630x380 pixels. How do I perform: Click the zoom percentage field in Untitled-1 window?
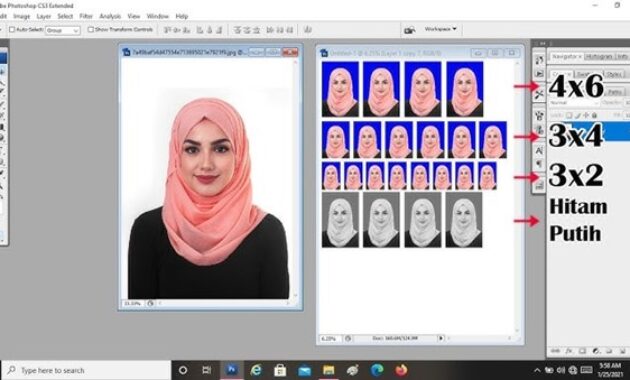point(329,339)
